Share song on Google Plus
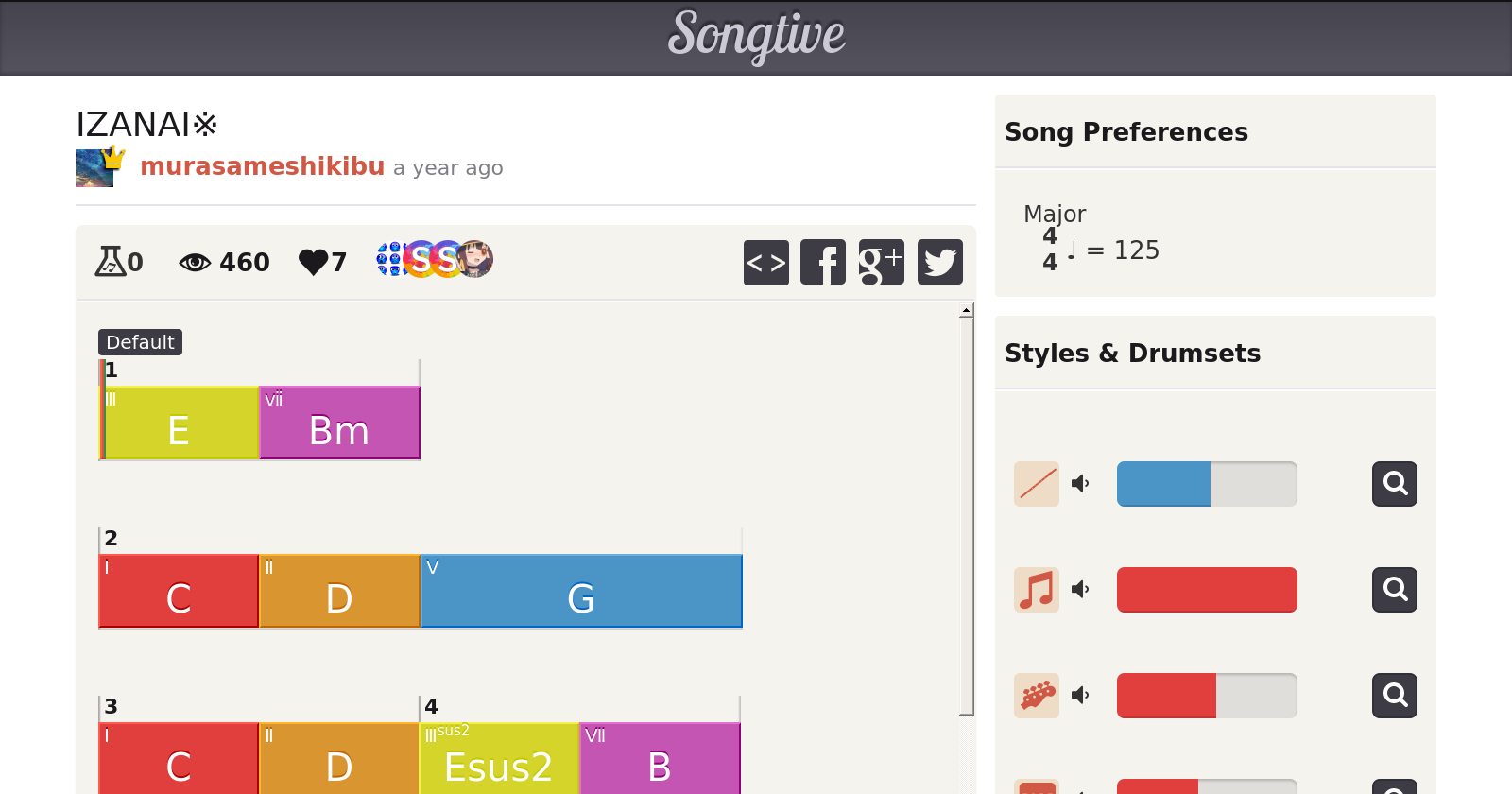Viewport: 1512px width, 794px height. [881, 262]
